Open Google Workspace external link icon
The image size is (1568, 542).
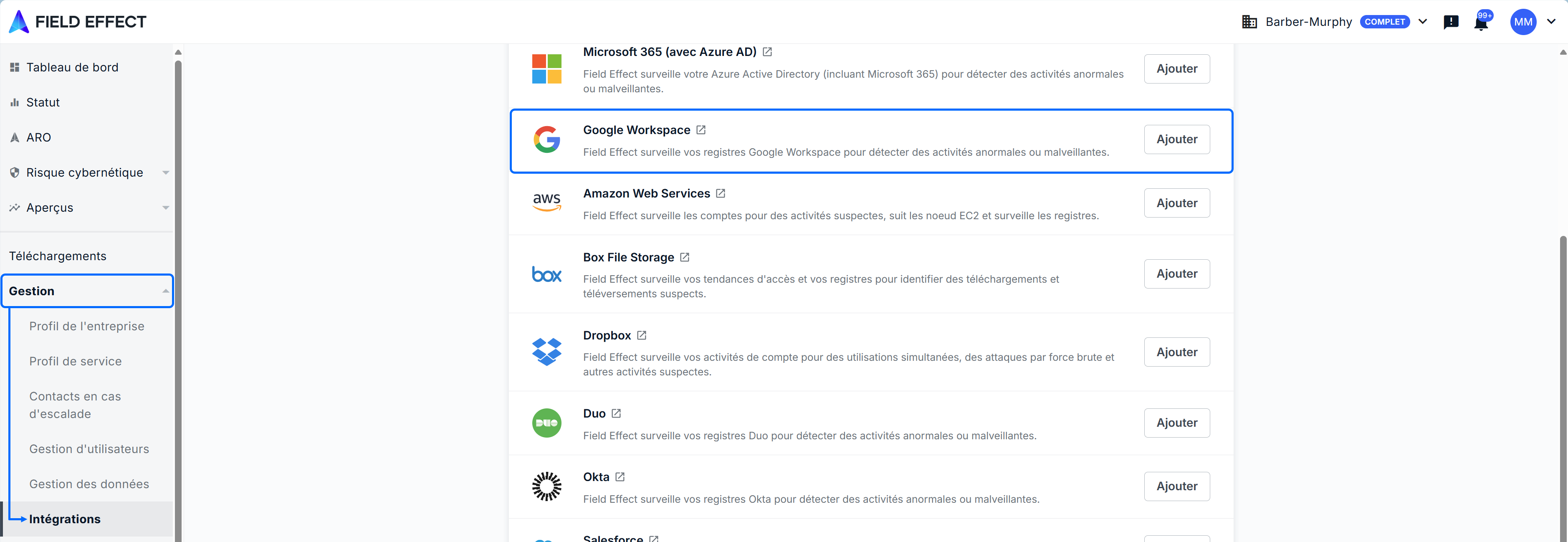pyautogui.click(x=701, y=130)
